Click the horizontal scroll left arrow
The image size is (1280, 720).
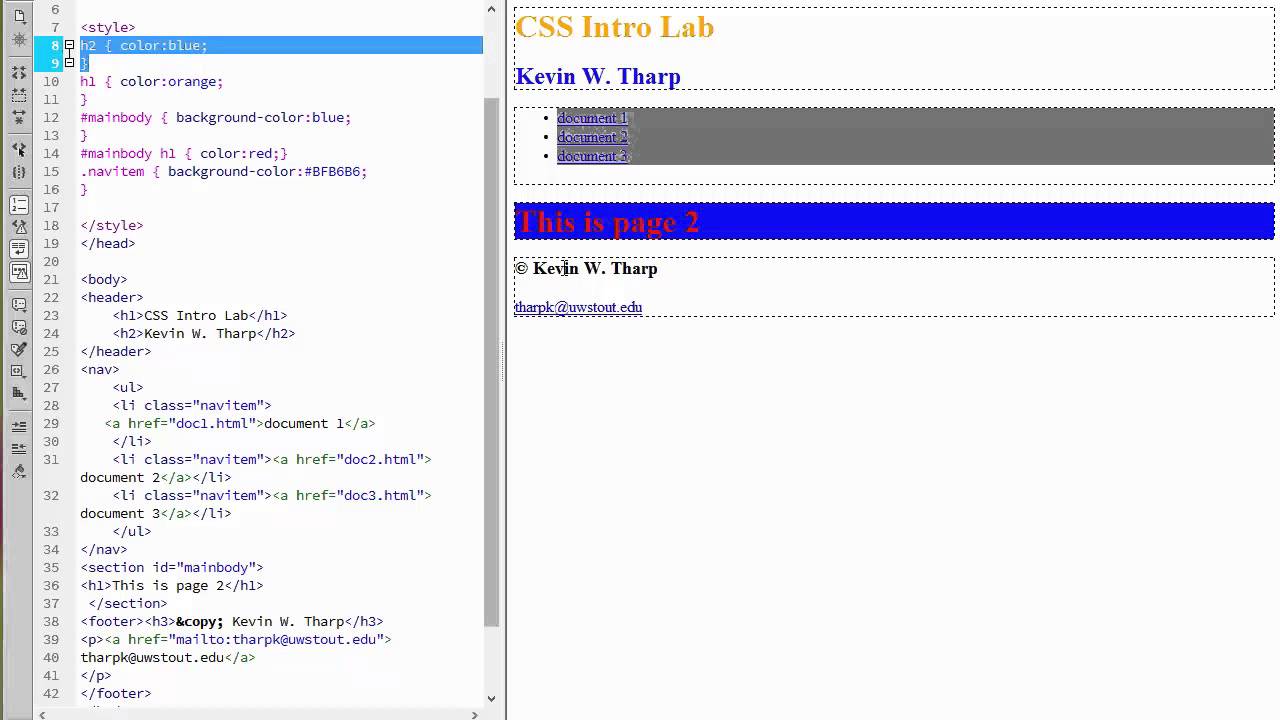(42, 714)
